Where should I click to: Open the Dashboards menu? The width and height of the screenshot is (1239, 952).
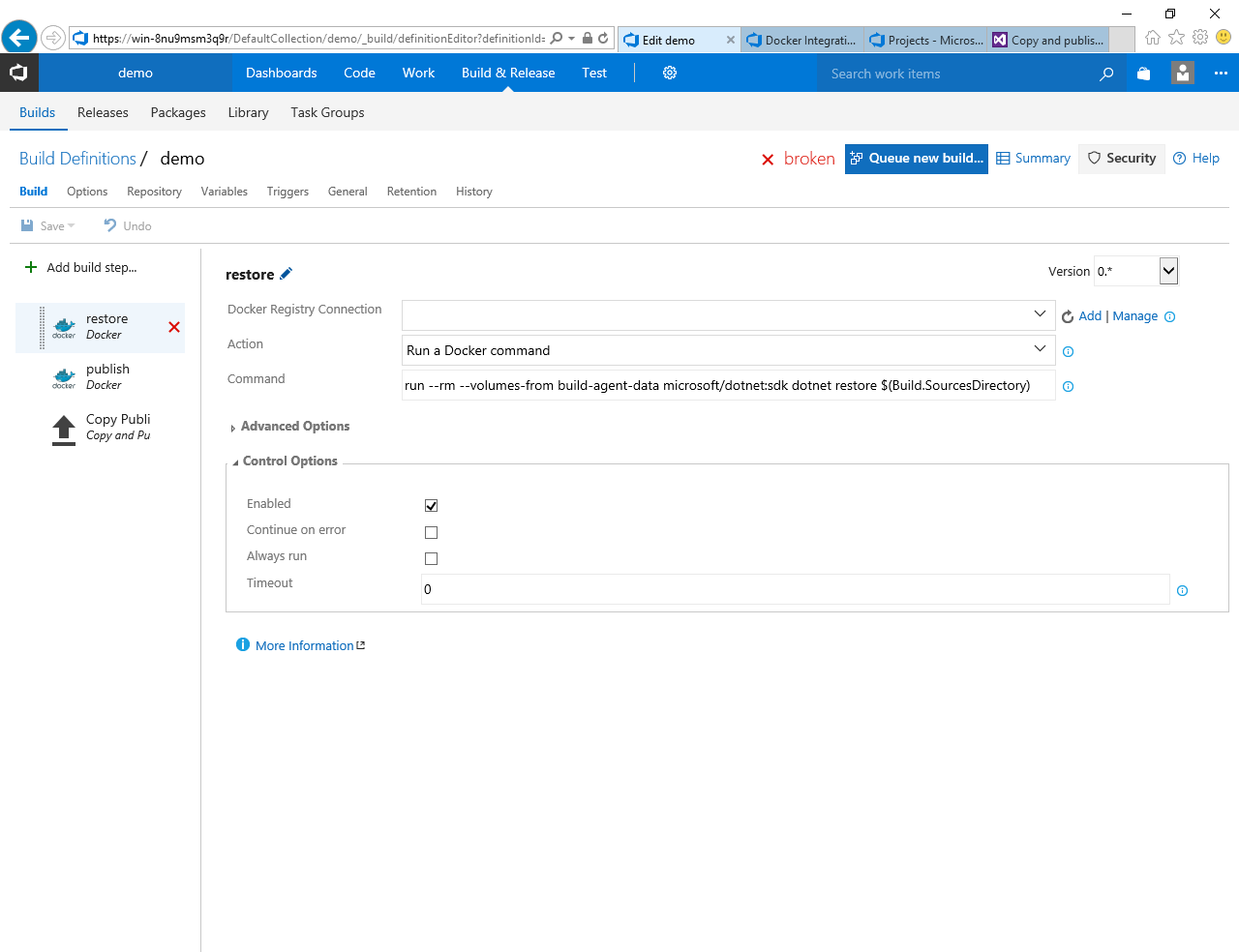[282, 73]
